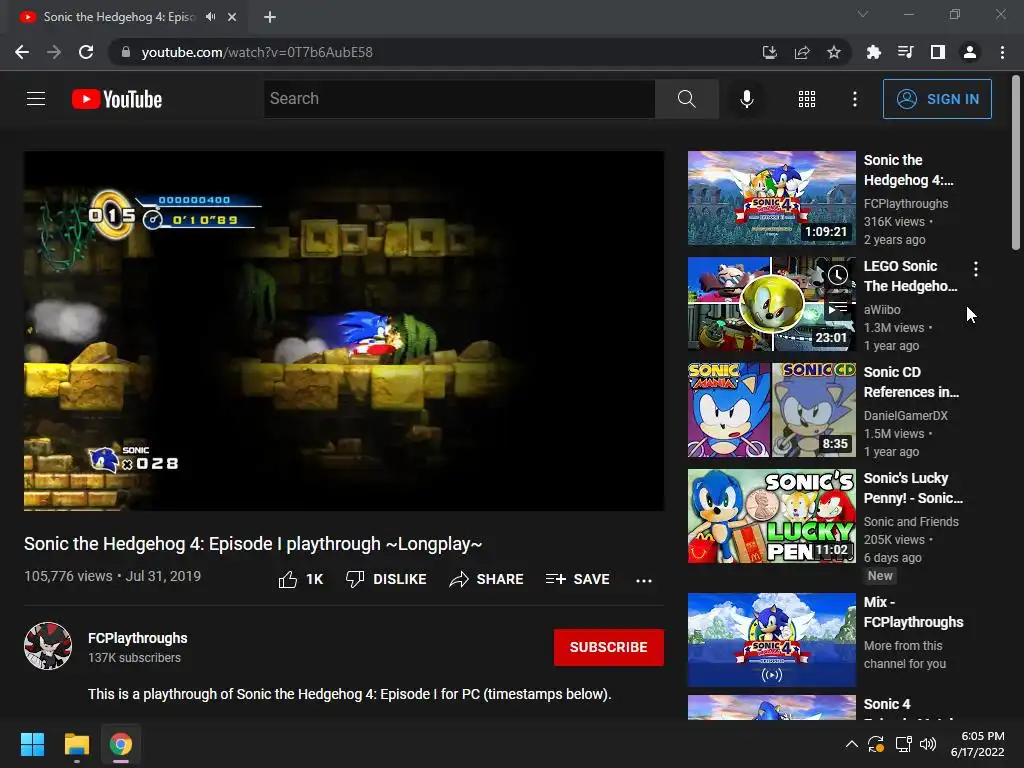Go to YouTube home via logo

point(117,99)
